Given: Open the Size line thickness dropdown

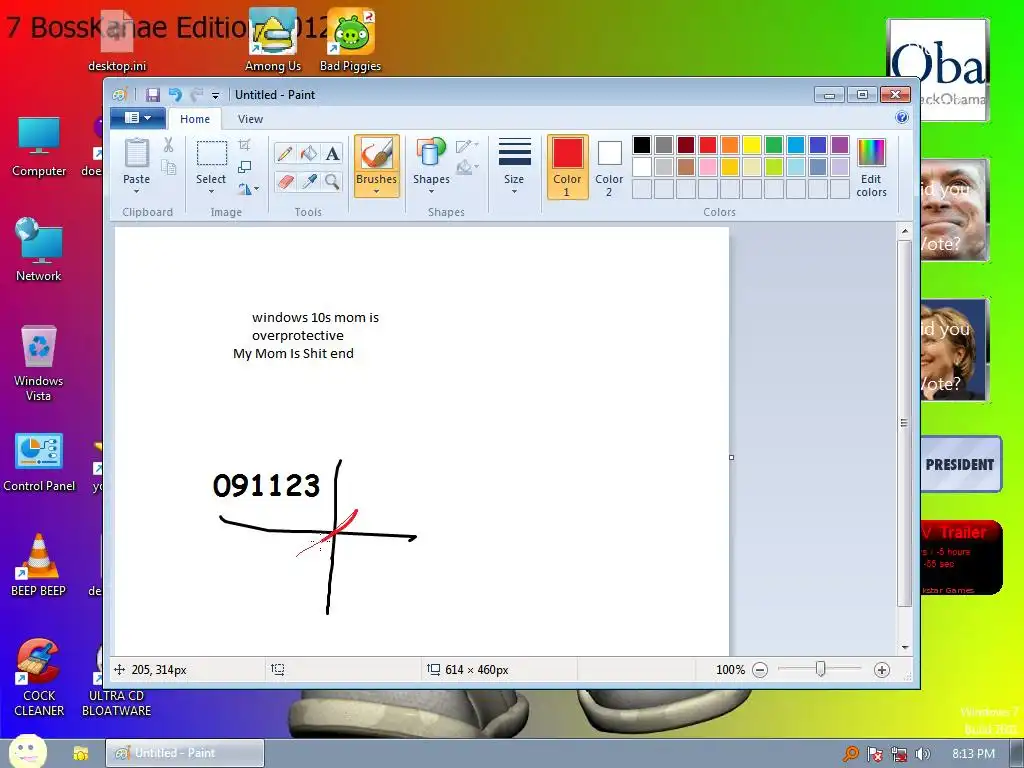Looking at the screenshot, I should tap(514, 166).
